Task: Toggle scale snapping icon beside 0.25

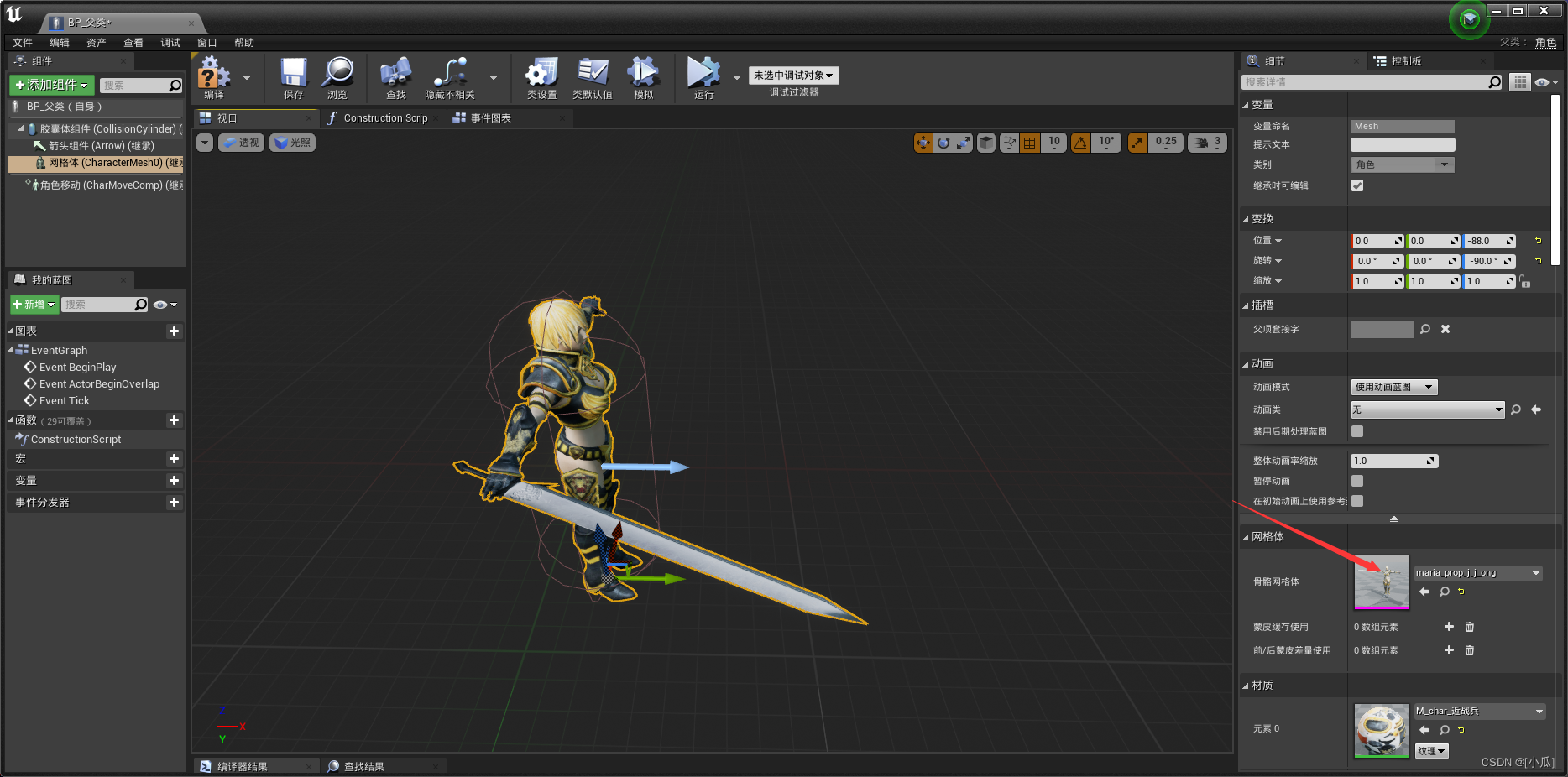Action: 1137,143
